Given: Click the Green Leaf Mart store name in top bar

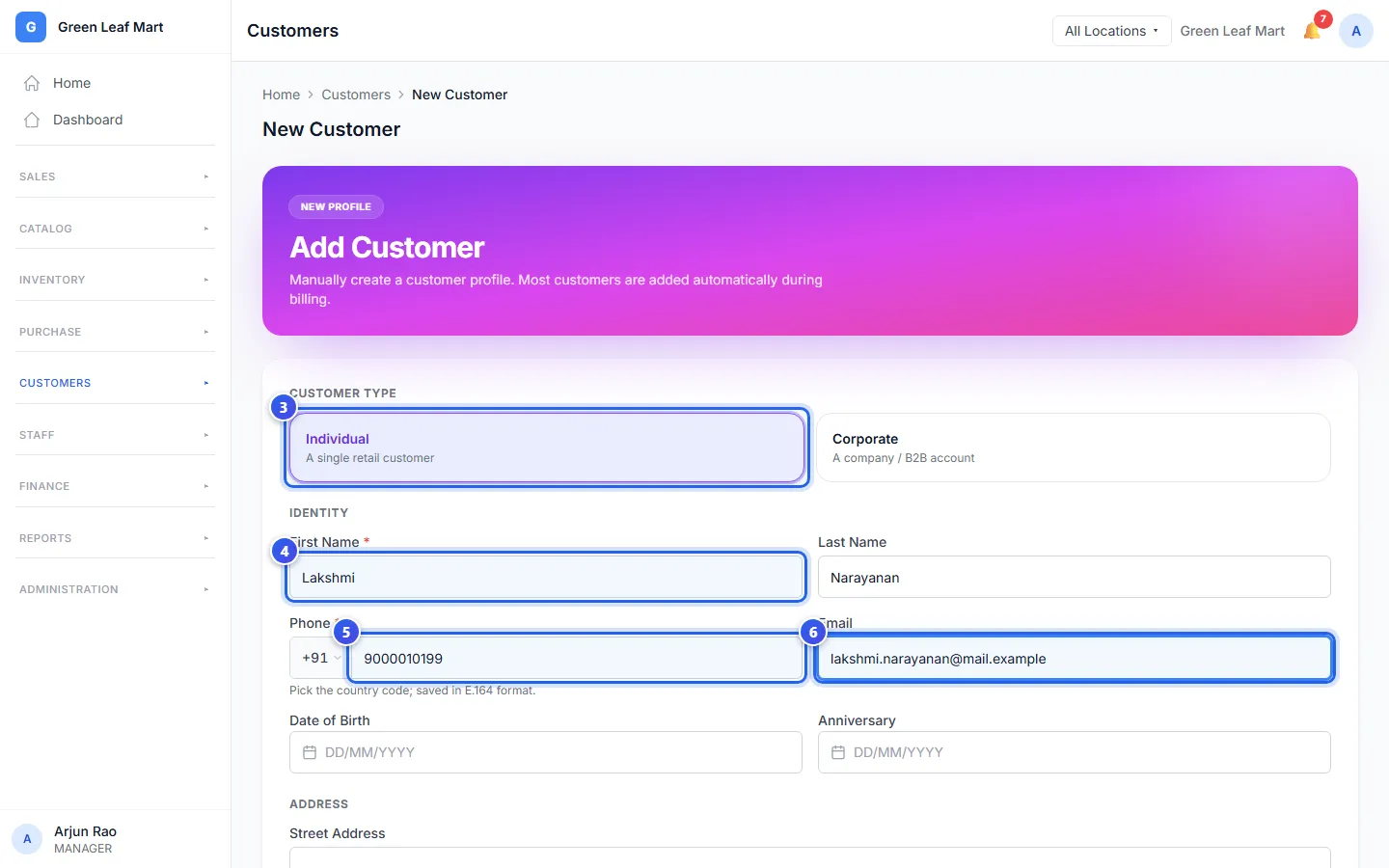Looking at the screenshot, I should pos(1232,31).
